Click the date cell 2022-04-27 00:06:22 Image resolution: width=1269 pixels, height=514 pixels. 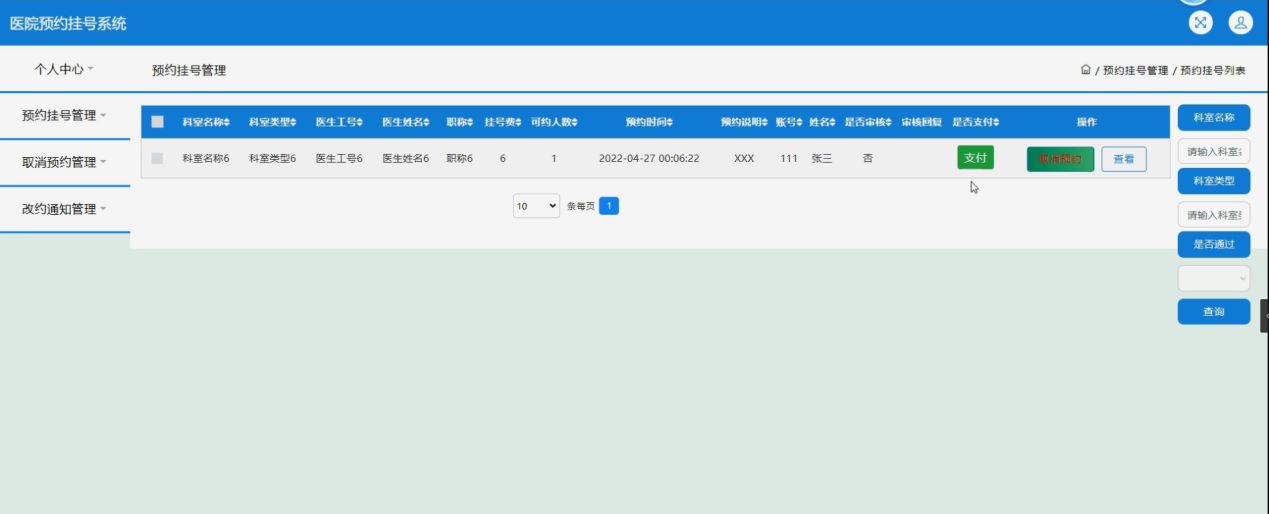[x=649, y=158]
